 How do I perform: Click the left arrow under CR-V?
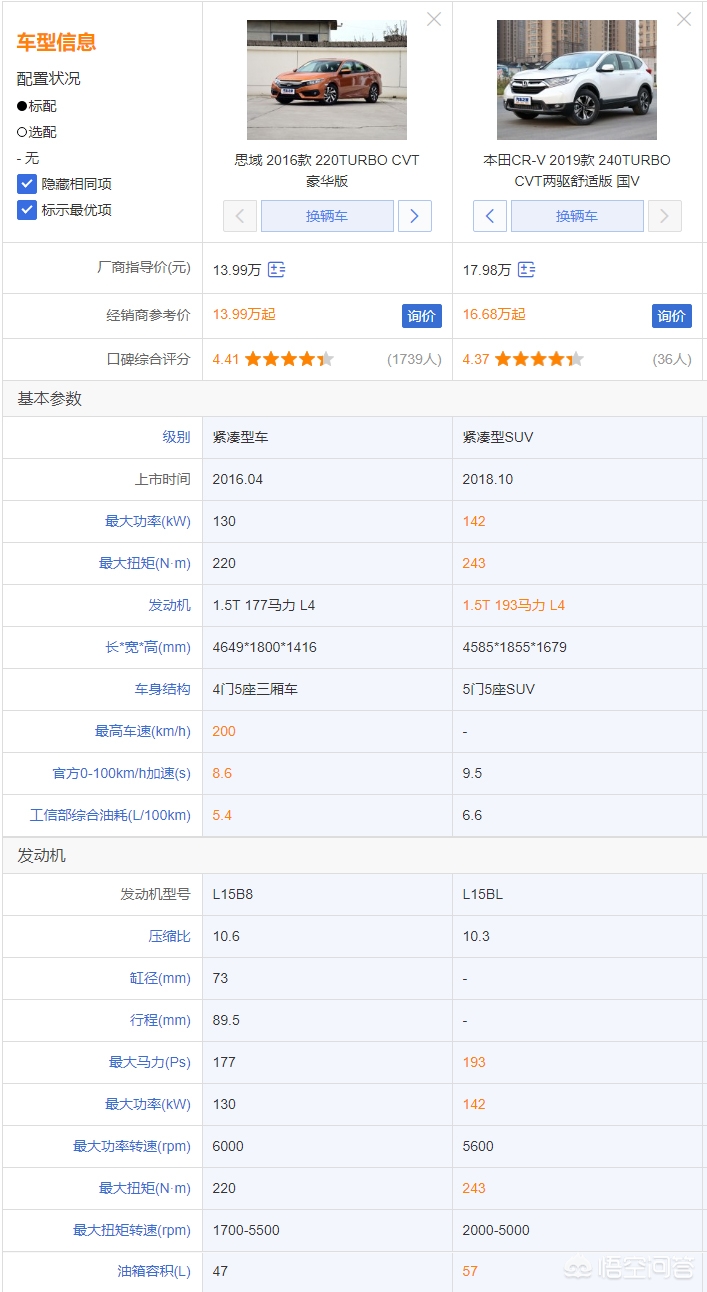tap(490, 216)
